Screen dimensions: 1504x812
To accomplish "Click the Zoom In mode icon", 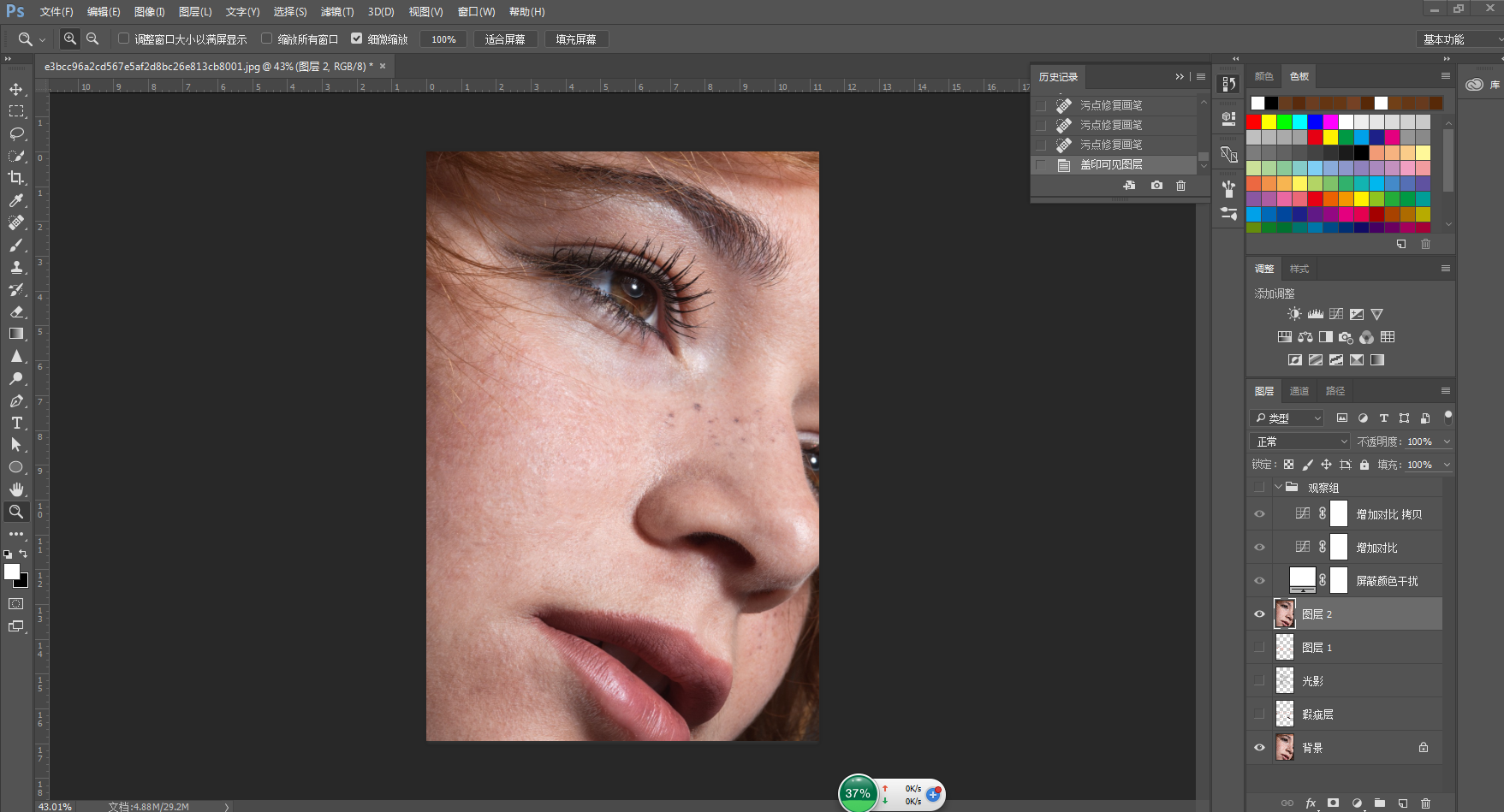I will 70,39.
